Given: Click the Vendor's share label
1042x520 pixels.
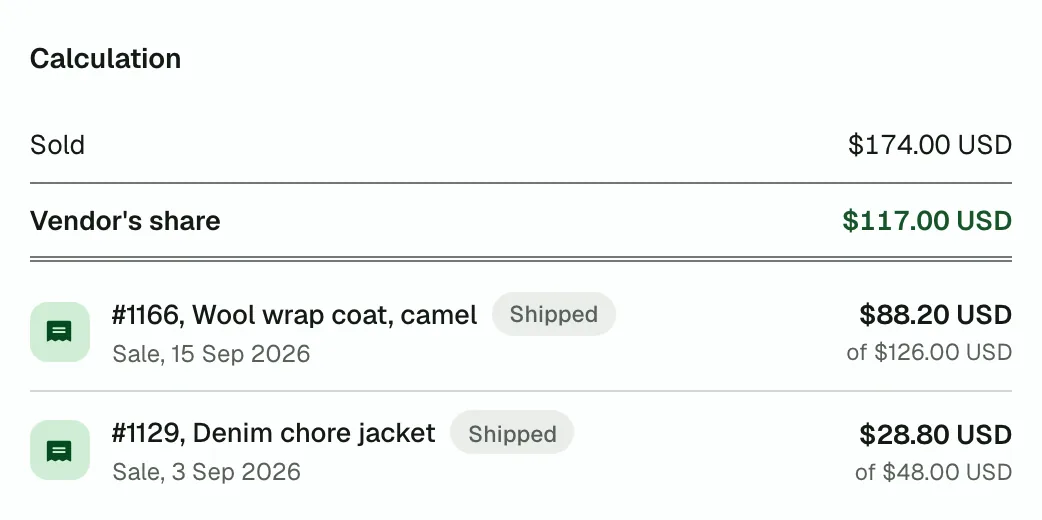Looking at the screenshot, I should click(x=125, y=221).
